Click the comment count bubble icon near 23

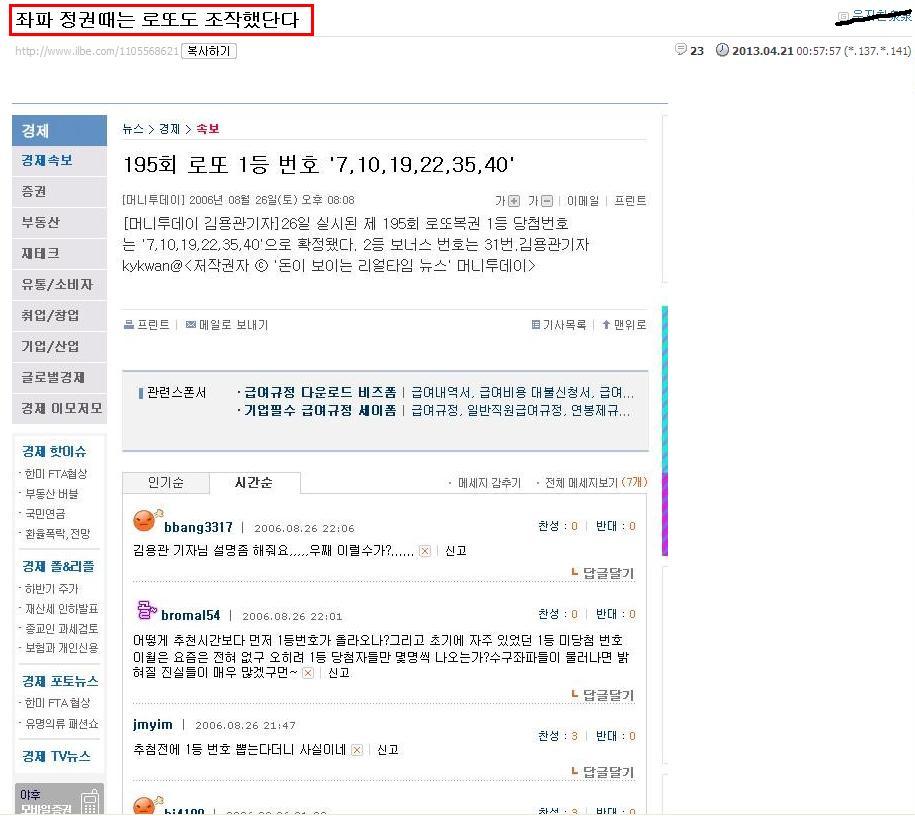681,50
